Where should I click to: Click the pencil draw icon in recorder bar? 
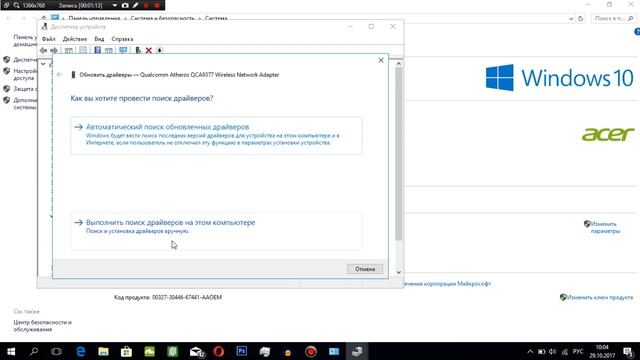[136, 5]
